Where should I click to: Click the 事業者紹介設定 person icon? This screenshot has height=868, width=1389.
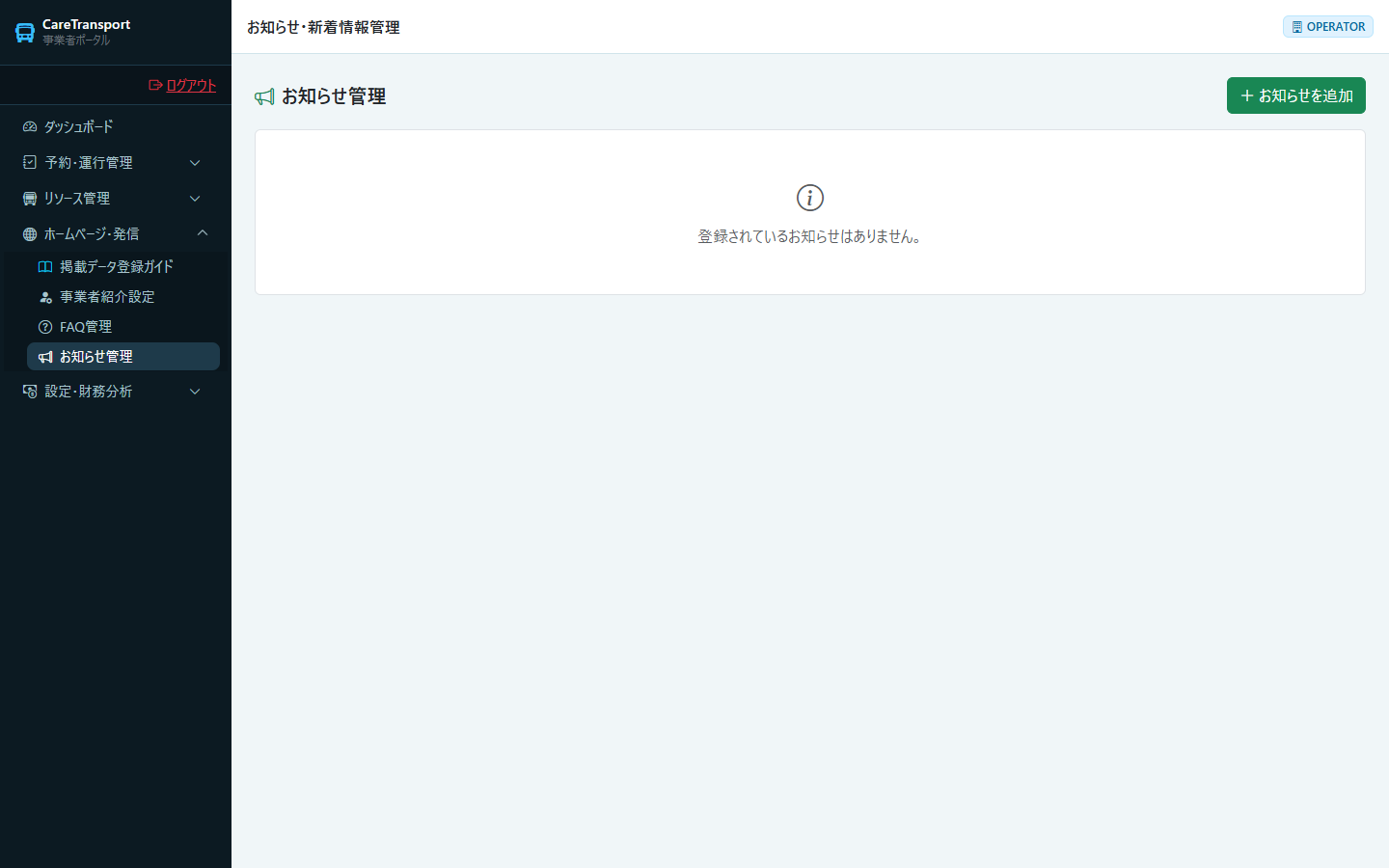click(45, 297)
